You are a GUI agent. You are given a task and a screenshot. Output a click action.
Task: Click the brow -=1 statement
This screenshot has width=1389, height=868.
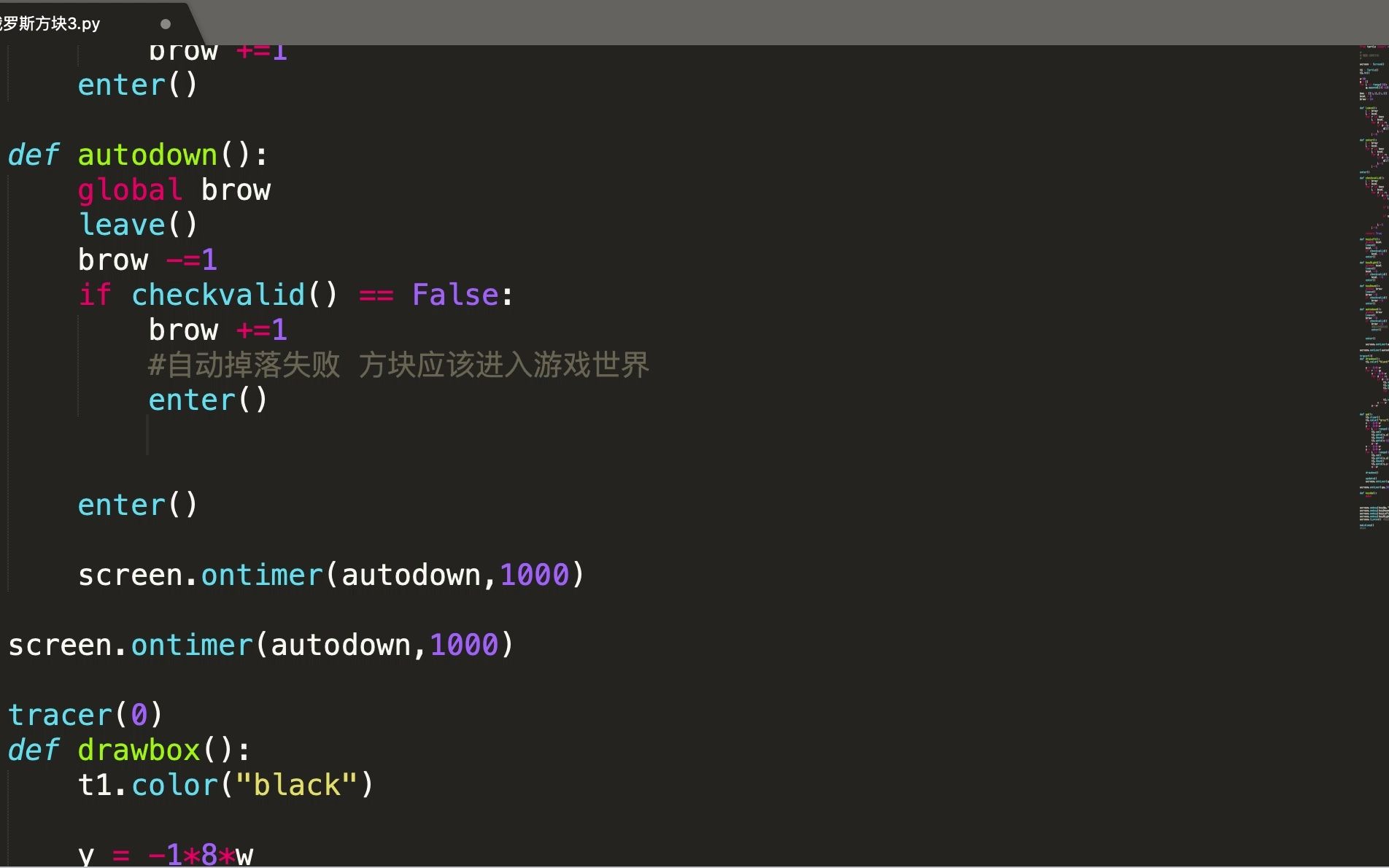pyautogui.click(x=147, y=260)
